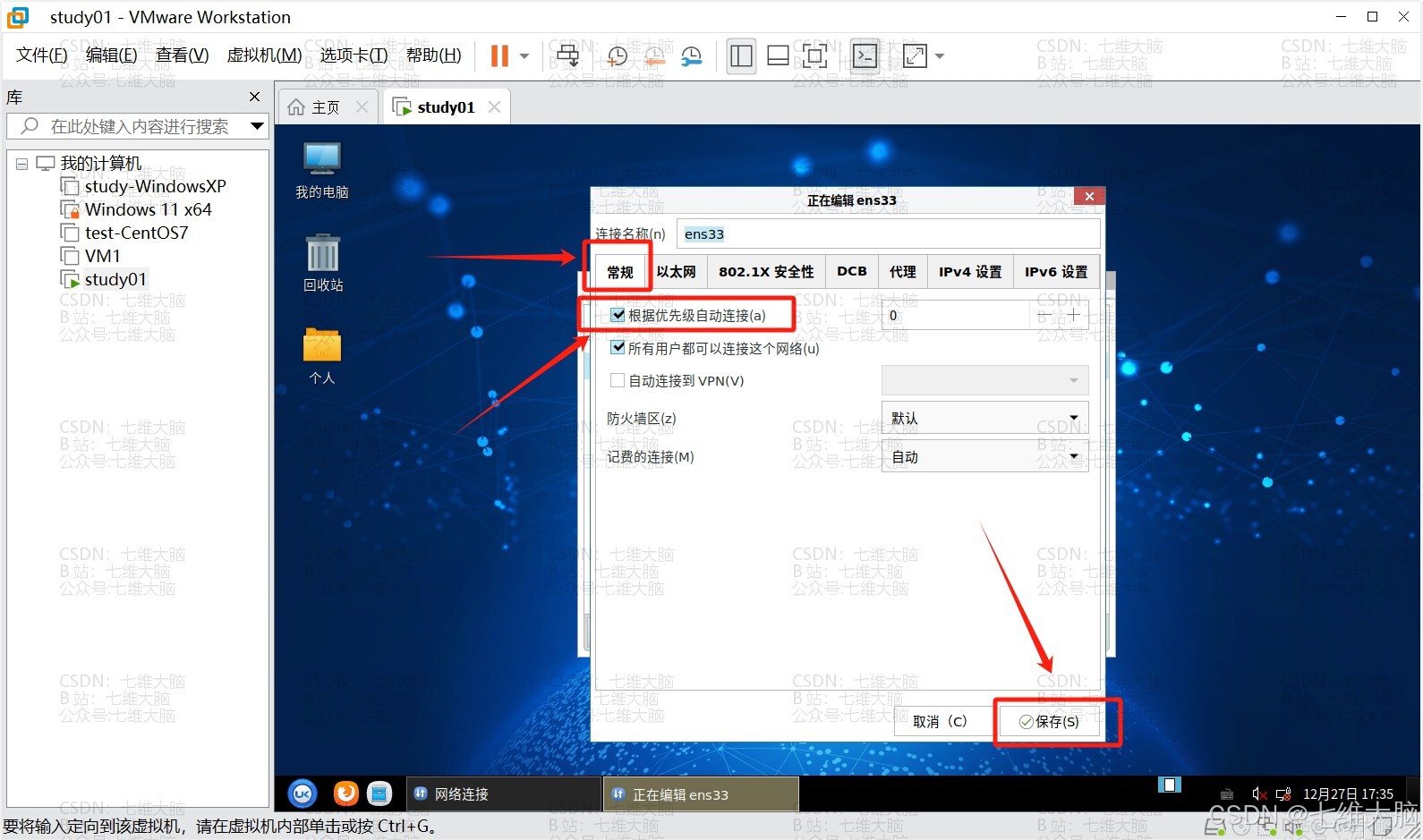Open the 防火墙区 dropdown showing 默认
The height and width of the screenshot is (840, 1423).
[x=984, y=418]
